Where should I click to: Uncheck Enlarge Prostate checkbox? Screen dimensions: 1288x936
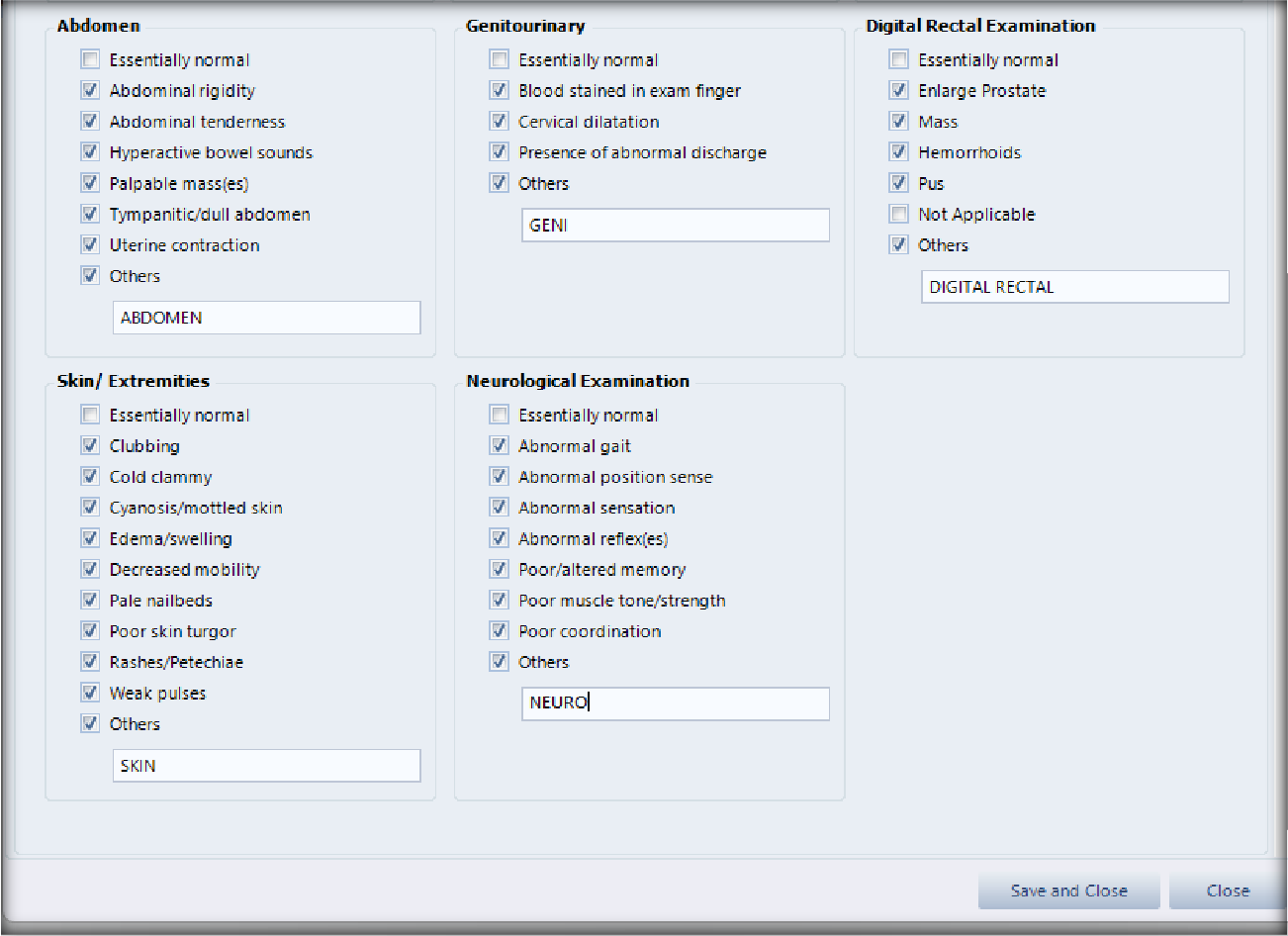click(x=899, y=90)
